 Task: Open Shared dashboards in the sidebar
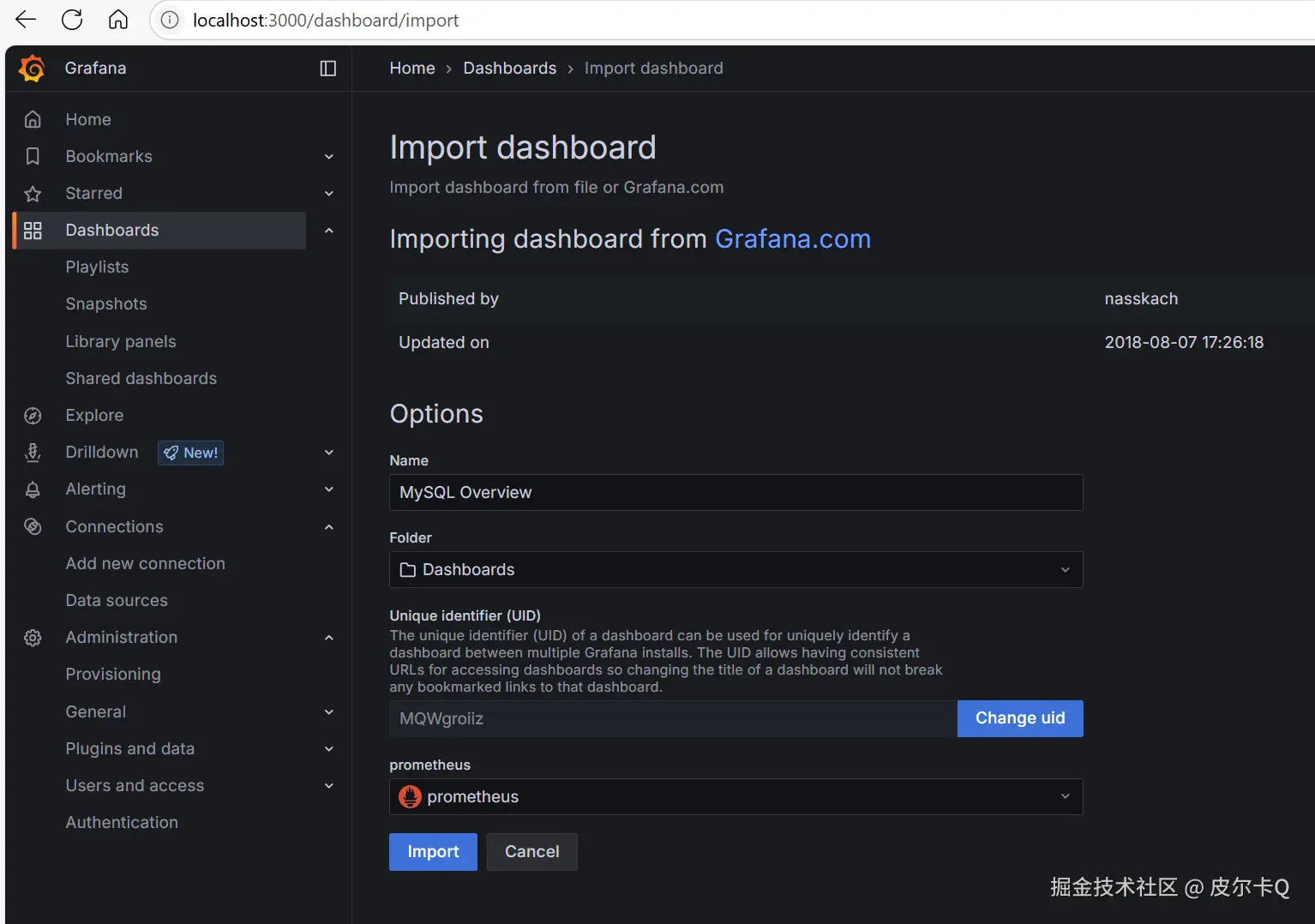pos(141,378)
